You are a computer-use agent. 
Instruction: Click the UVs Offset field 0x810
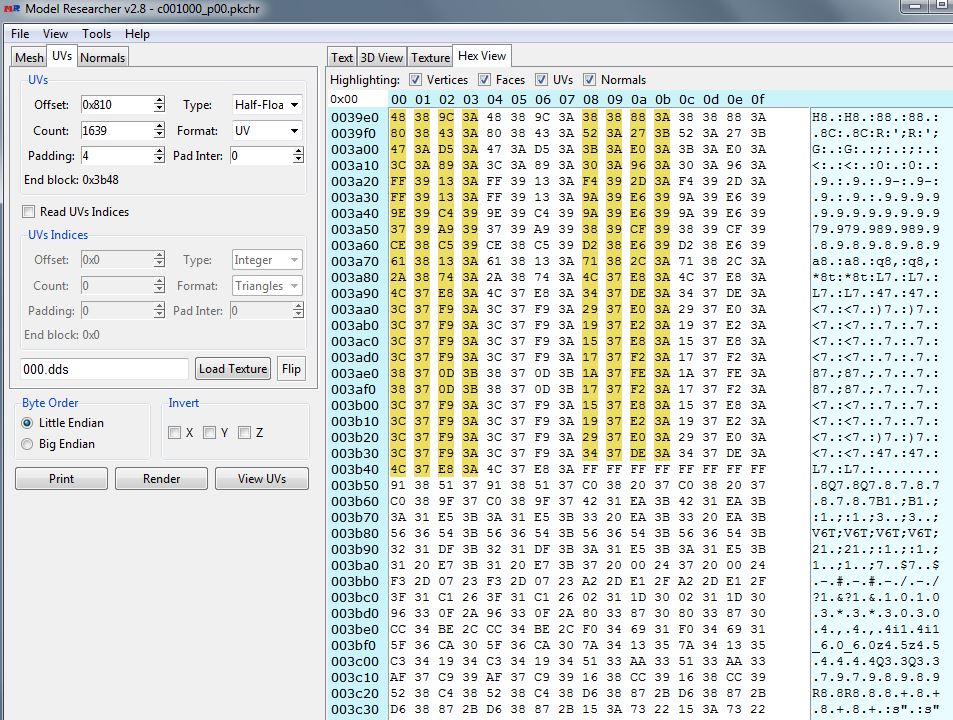click(117, 105)
